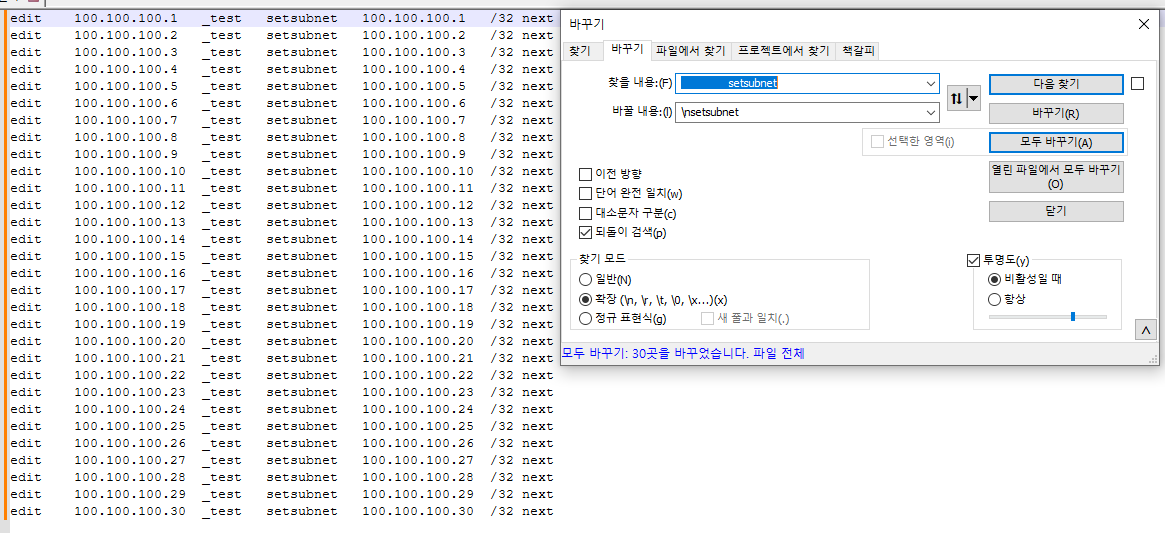This screenshot has width=1165, height=533.
Task: Click 'setsubnet' on the 100.100.100.3 line
Action: (302, 52)
